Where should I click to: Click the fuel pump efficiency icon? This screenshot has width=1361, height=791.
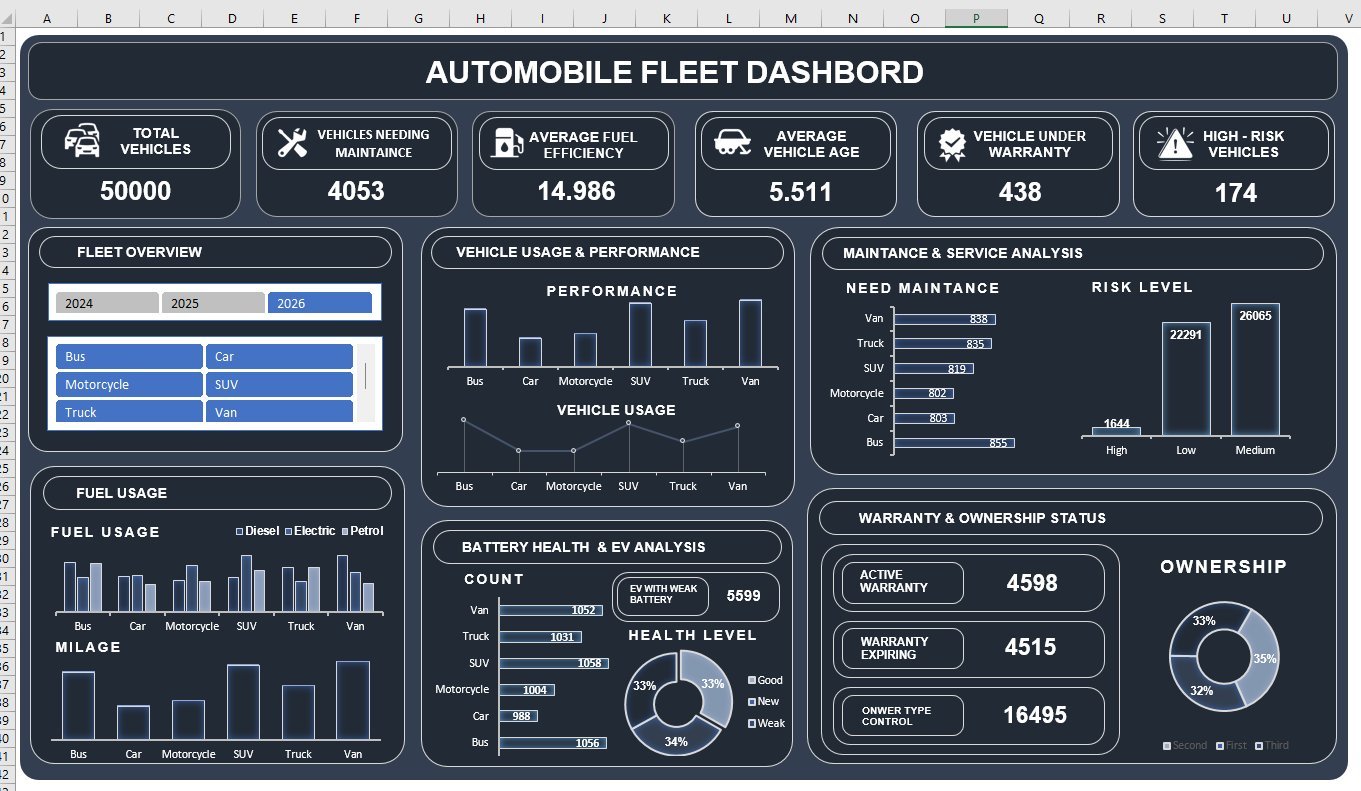(x=506, y=143)
